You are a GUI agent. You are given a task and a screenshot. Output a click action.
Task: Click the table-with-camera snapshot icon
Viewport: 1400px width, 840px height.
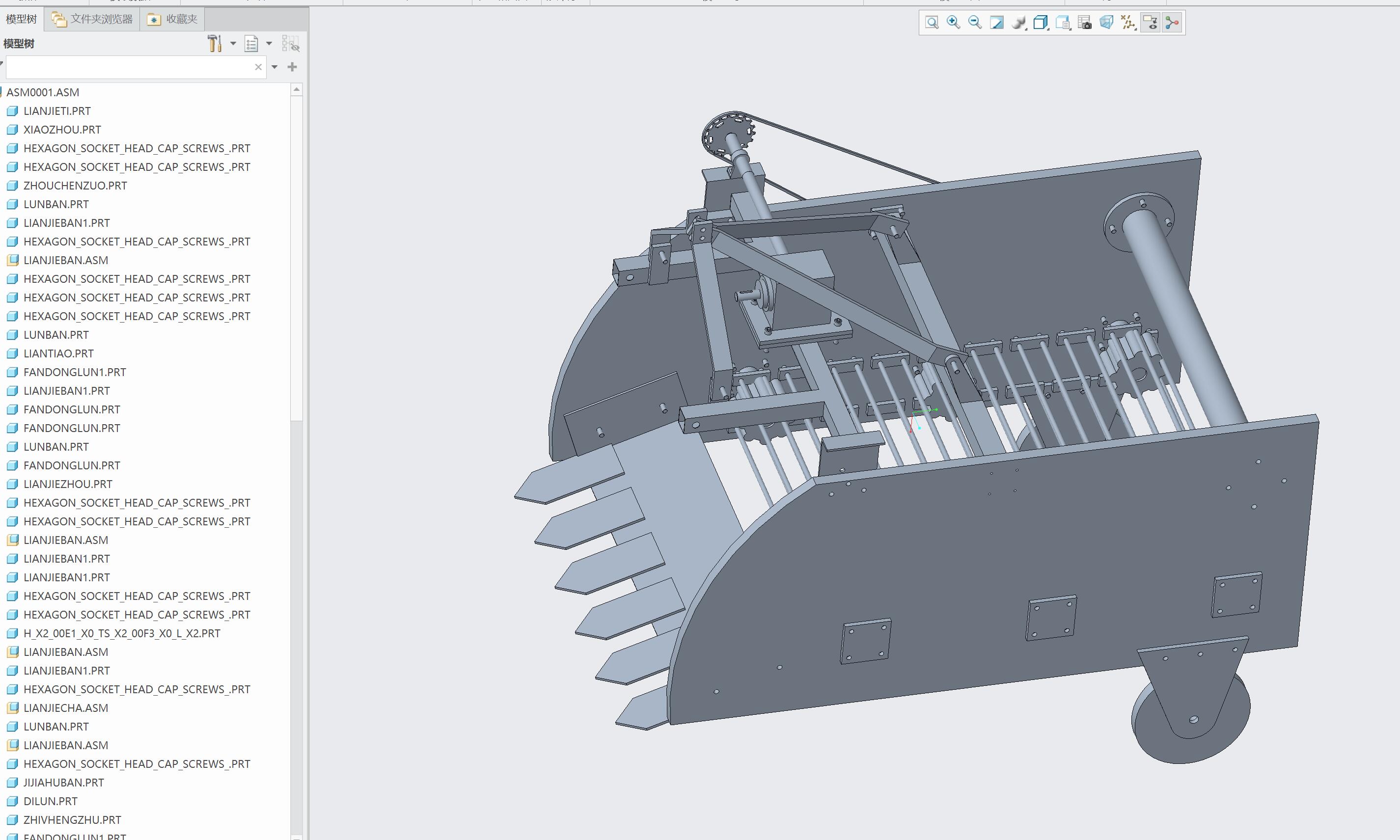1084,23
